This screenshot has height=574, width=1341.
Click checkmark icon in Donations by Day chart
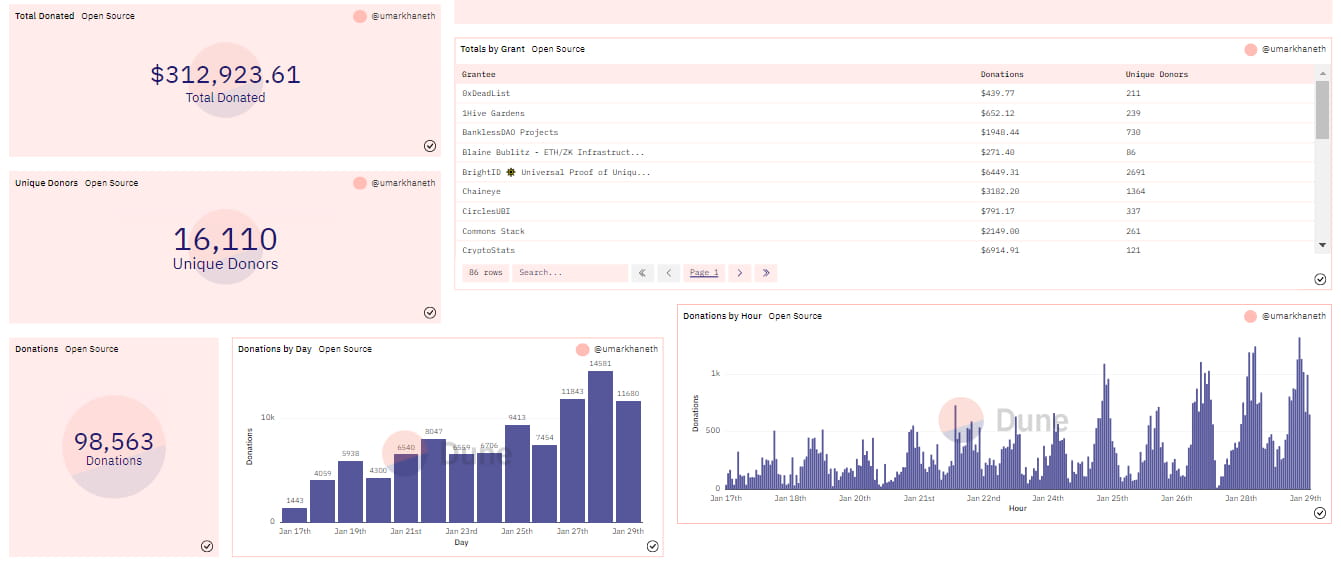(652, 546)
